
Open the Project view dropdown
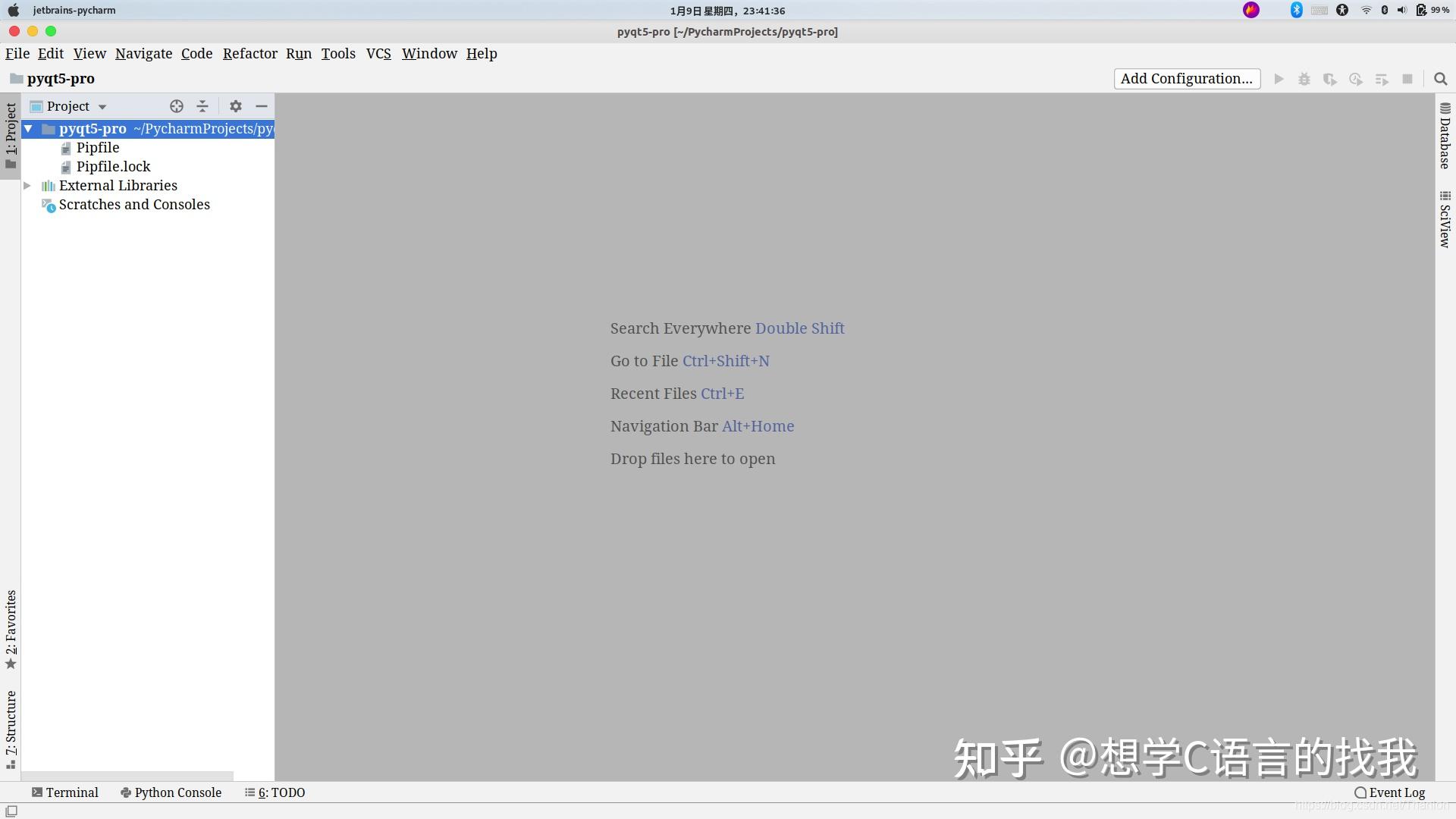103,106
